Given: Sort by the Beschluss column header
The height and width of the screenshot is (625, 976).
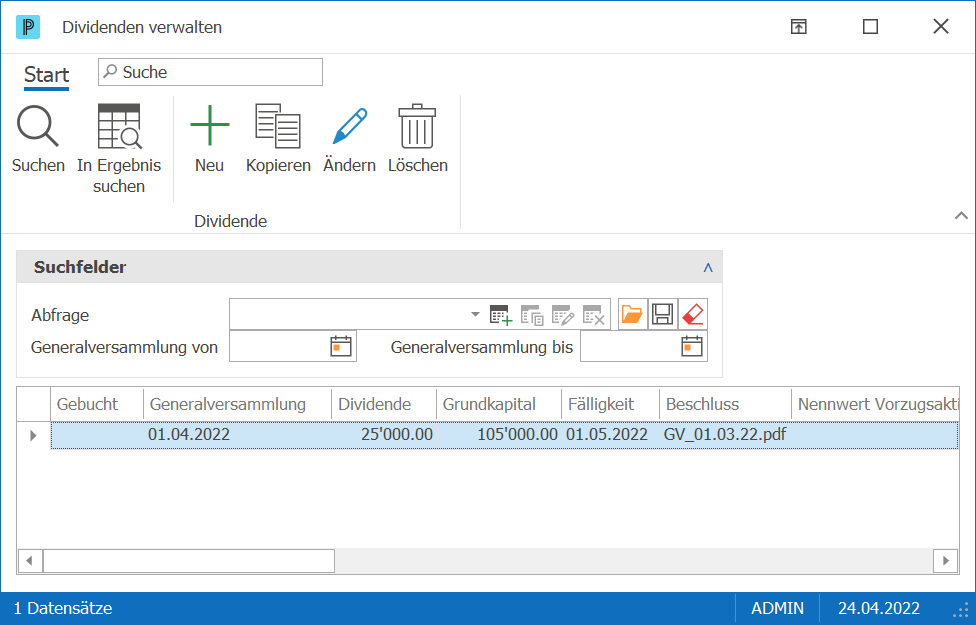Looking at the screenshot, I should [726, 405].
